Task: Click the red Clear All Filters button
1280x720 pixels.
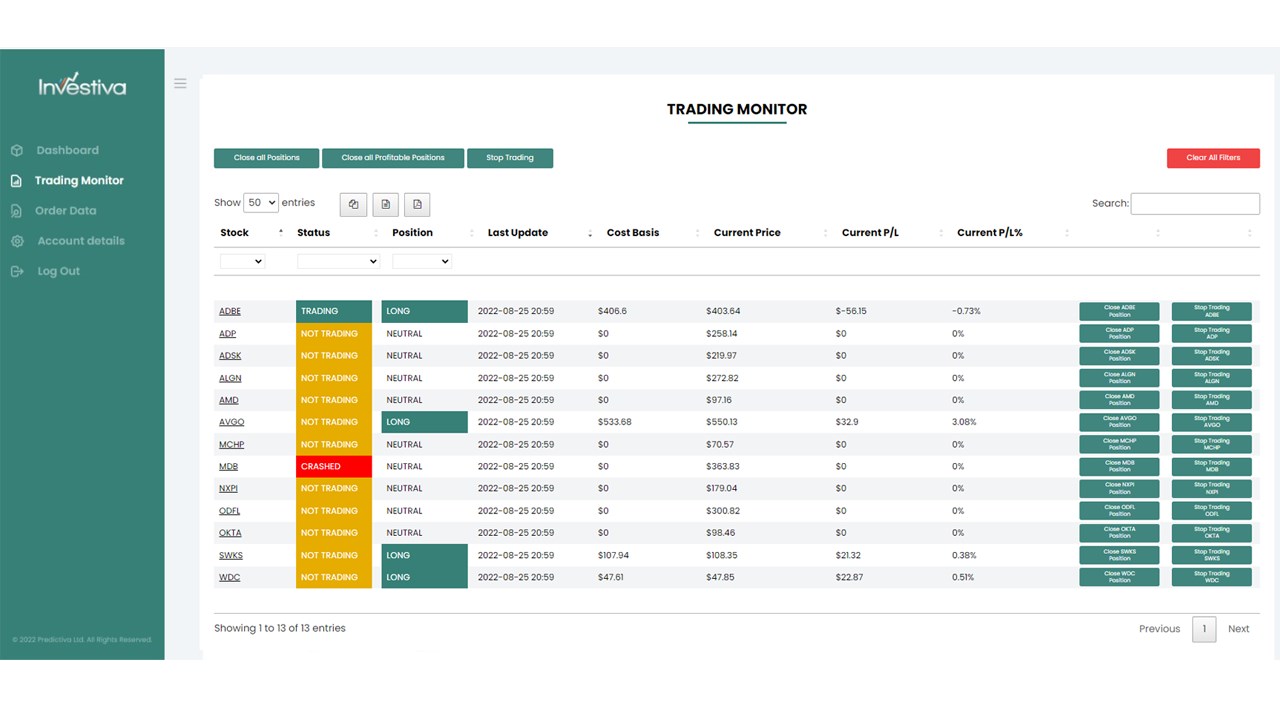Action: click(1213, 158)
